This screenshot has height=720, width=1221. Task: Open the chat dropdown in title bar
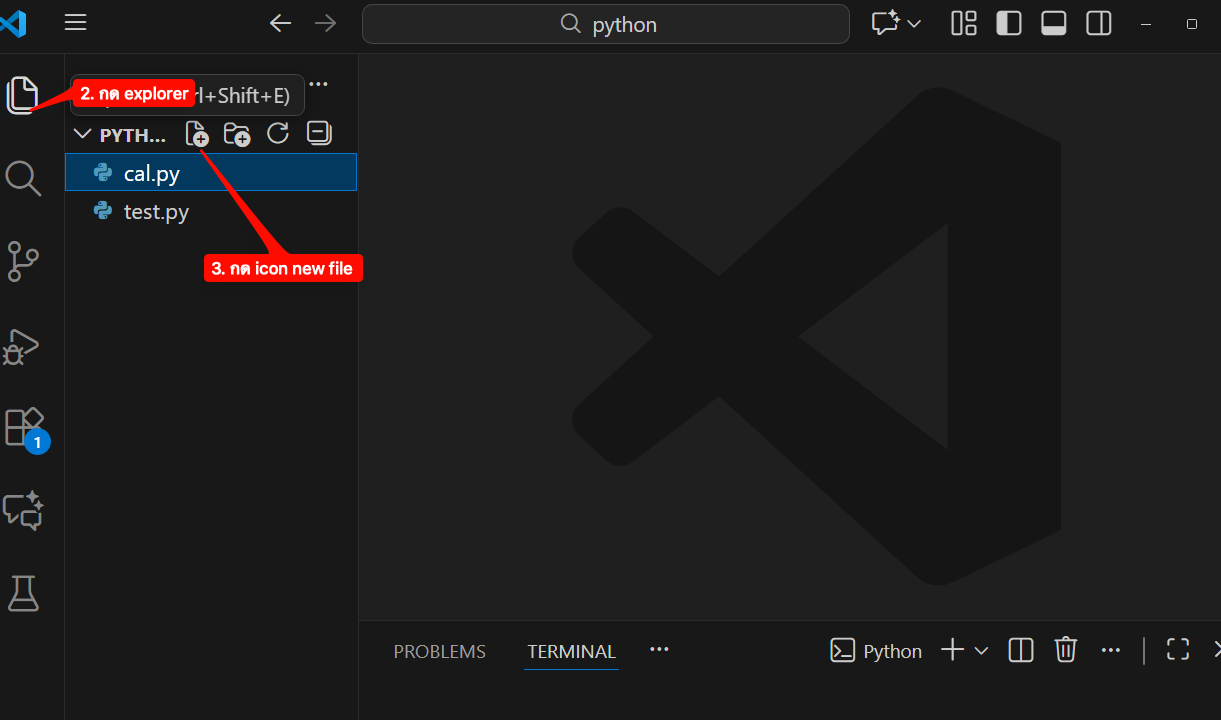[914, 23]
